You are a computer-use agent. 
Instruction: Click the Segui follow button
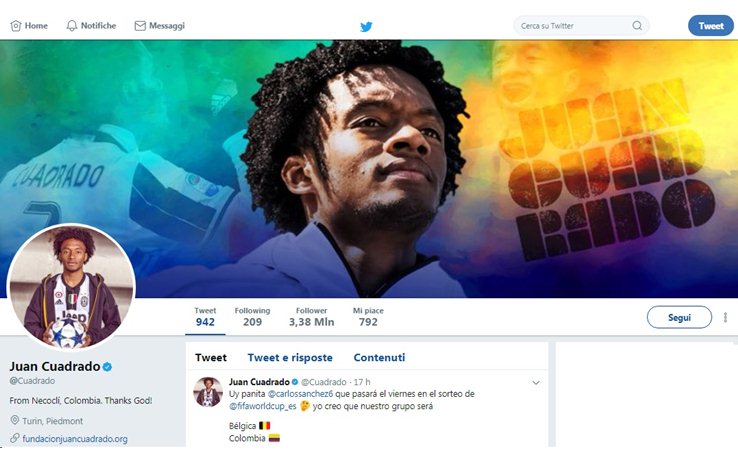(679, 318)
